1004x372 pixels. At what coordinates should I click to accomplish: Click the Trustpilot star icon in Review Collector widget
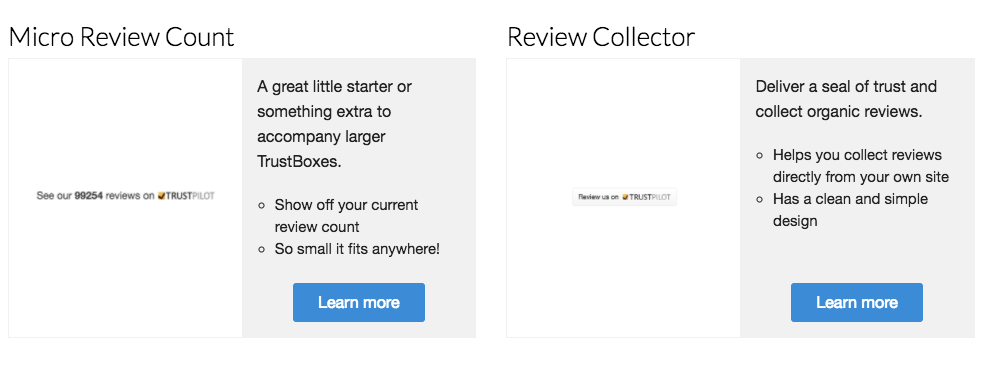[x=625, y=197]
